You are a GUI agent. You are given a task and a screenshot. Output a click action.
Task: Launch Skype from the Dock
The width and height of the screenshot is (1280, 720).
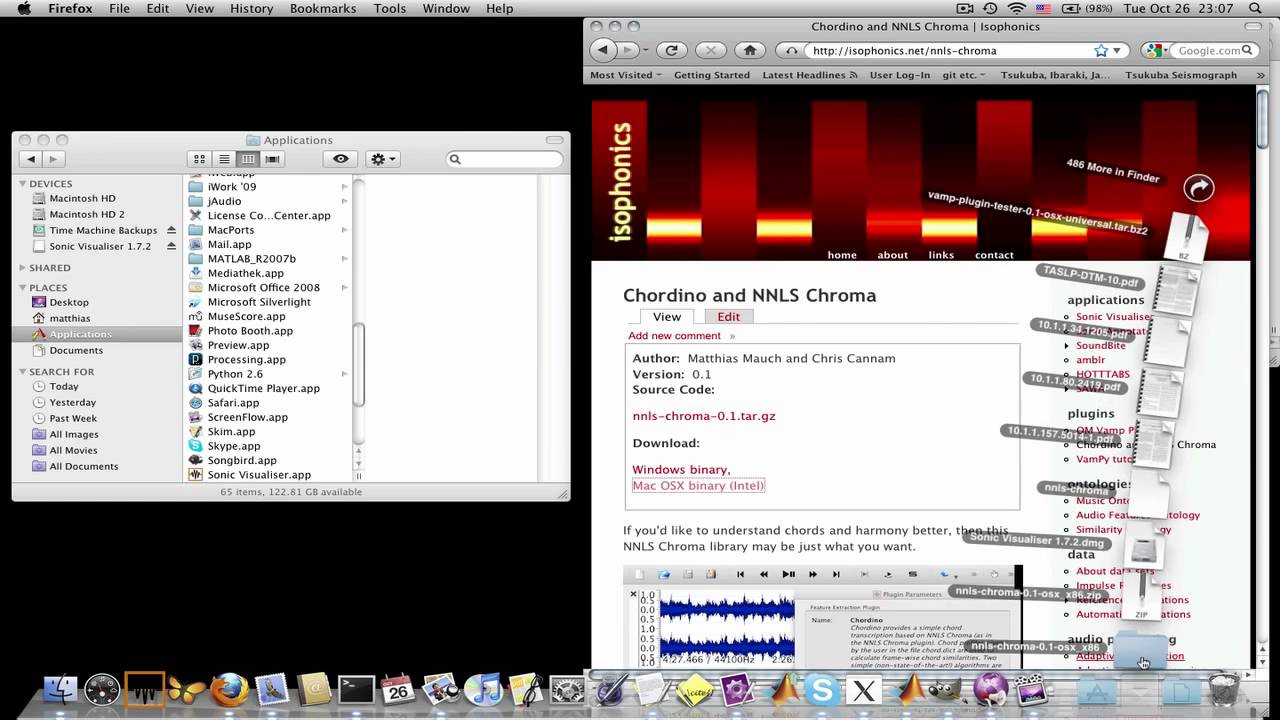823,690
